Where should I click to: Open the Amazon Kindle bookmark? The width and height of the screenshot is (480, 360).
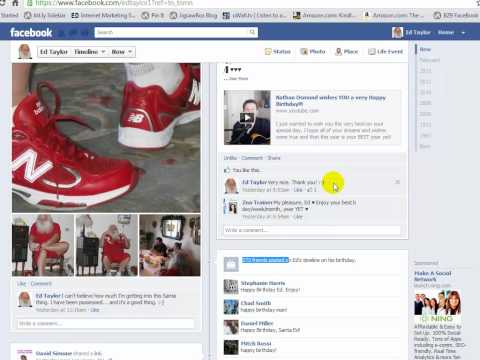click(324, 15)
